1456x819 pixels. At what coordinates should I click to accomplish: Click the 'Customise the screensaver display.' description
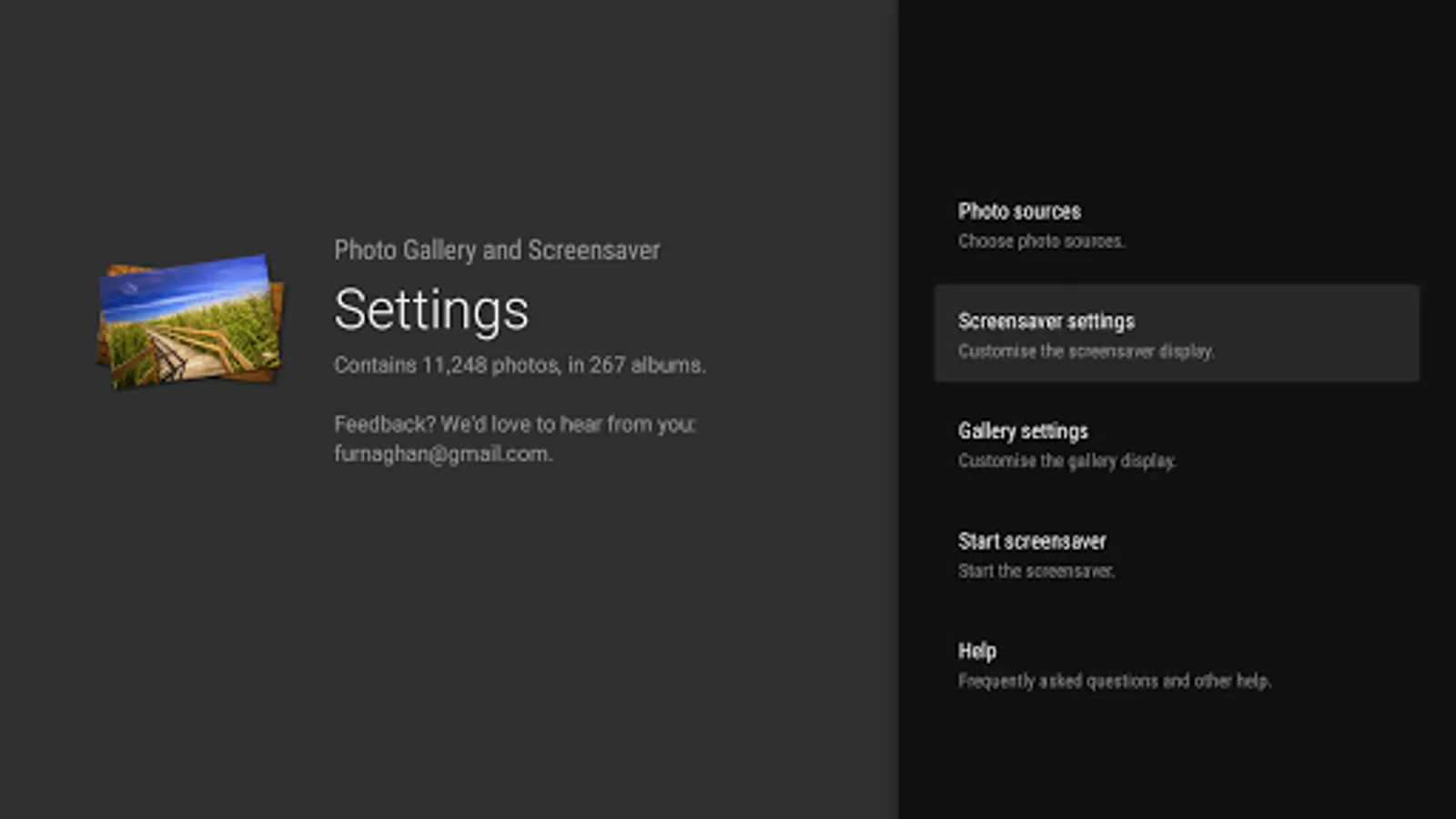tap(1086, 351)
